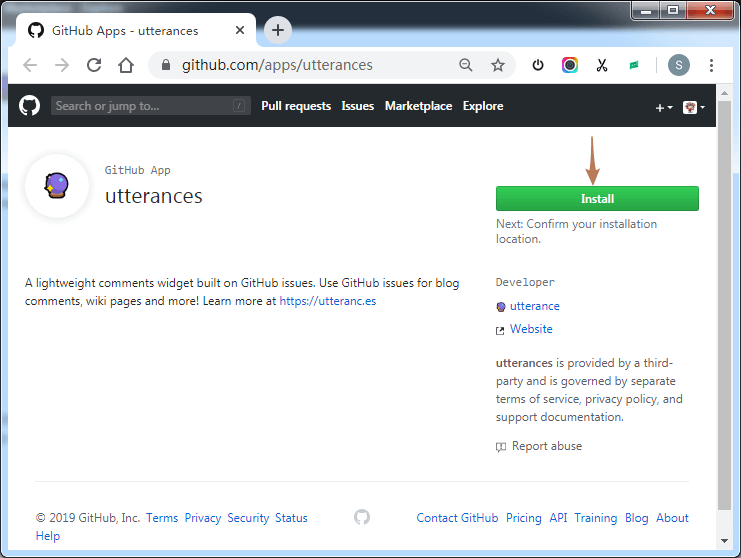Open the Security footer link

[248, 518]
